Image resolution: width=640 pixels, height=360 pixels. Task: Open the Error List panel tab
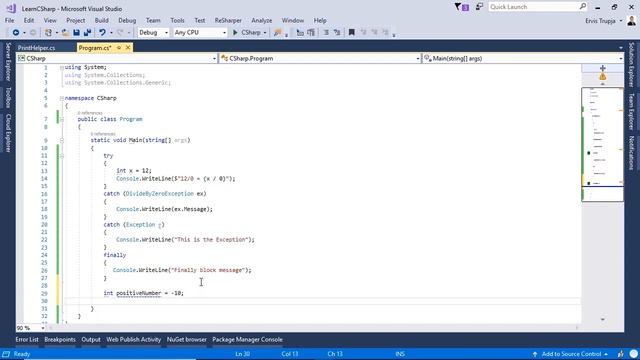click(x=27, y=339)
